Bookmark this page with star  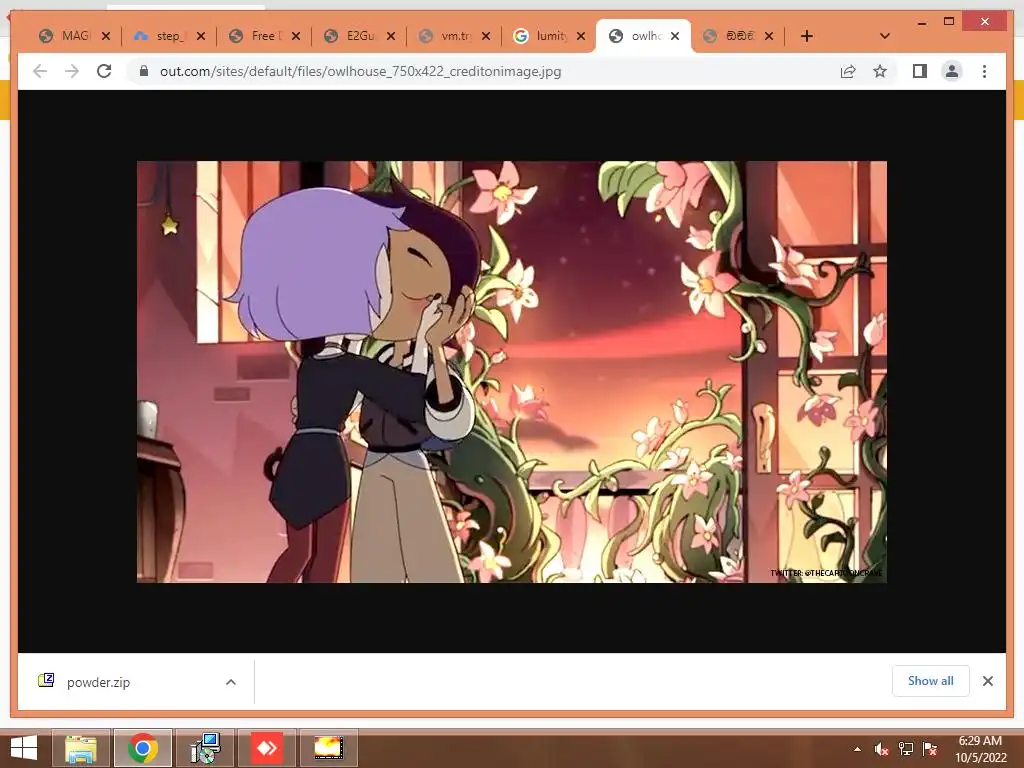tap(880, 71)
